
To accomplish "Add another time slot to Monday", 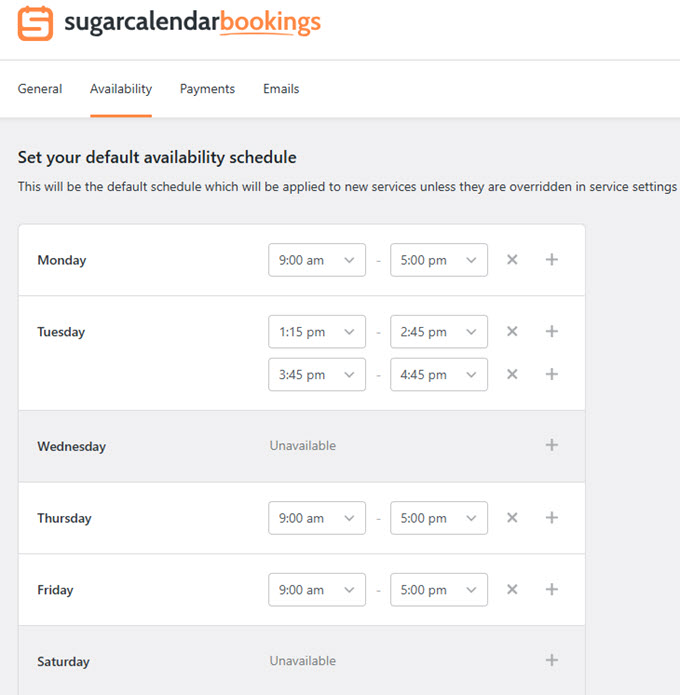I will click(x=551, y=260).
